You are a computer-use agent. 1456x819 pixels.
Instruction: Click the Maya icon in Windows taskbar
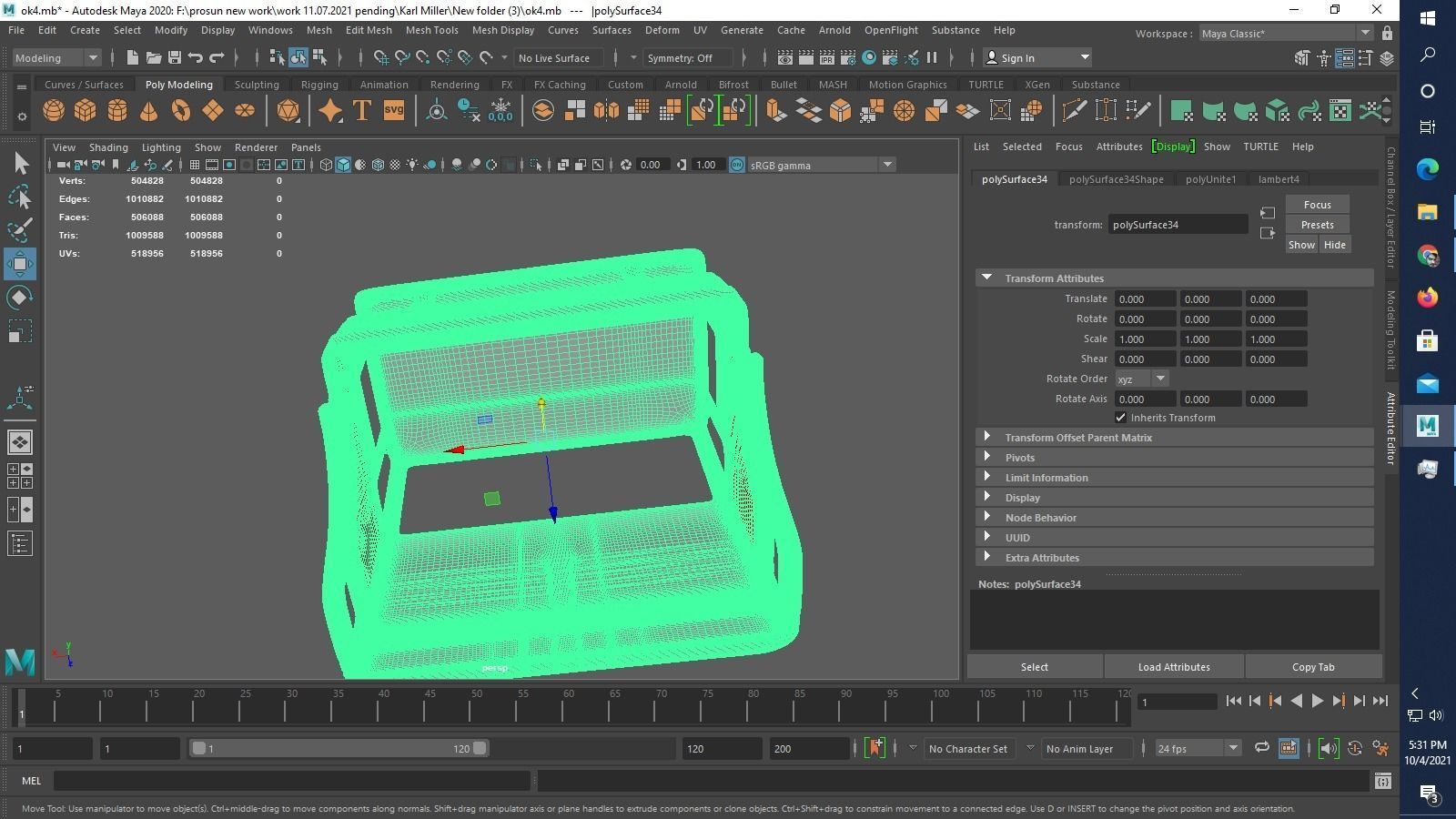(1427, 425)
